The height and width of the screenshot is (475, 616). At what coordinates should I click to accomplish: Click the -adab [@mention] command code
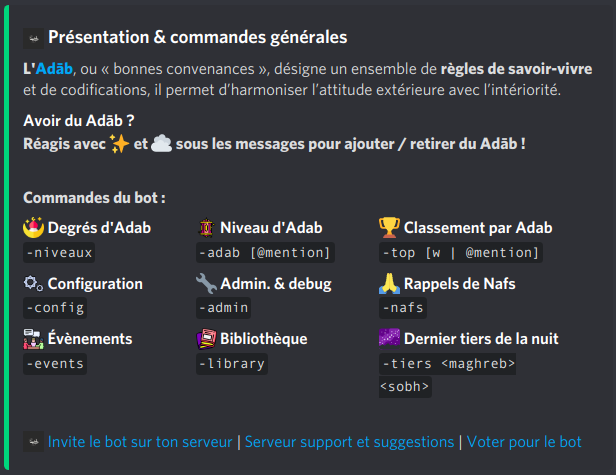265,253
